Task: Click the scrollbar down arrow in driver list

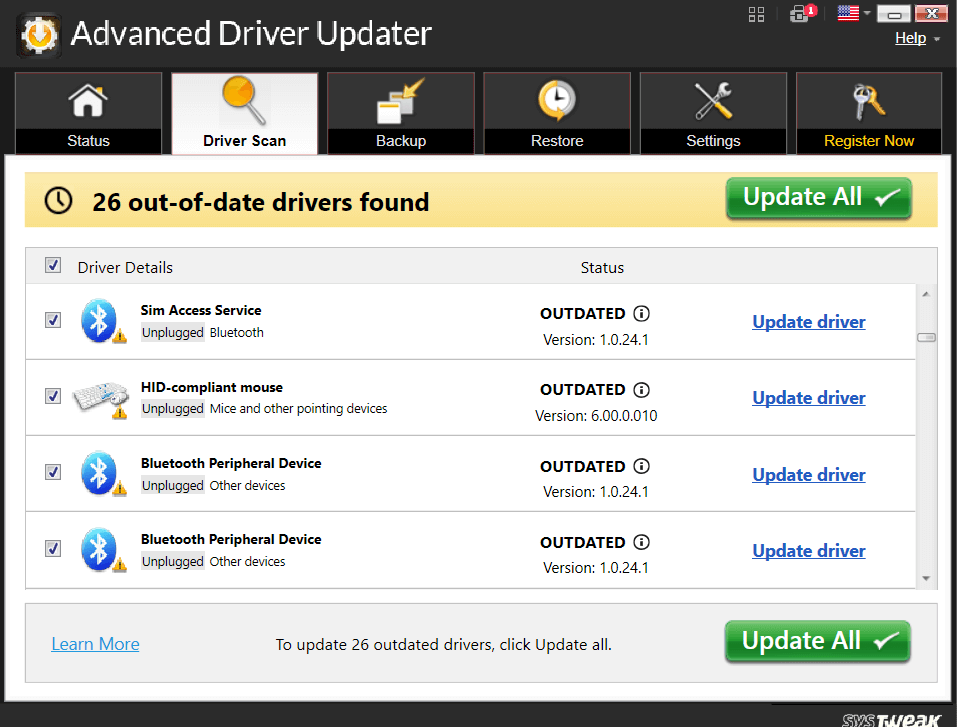Action: (926, 578)
